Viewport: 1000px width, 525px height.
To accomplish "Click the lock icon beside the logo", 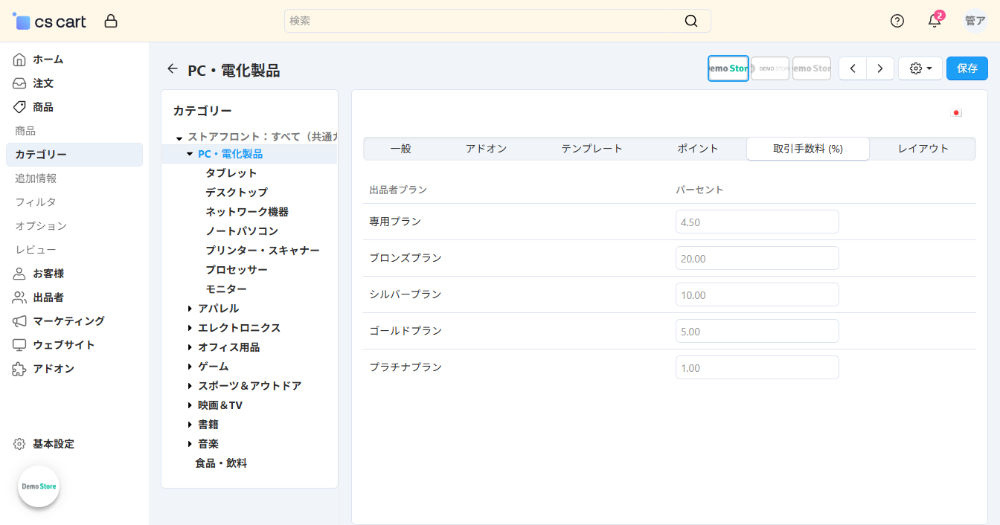I will point(111,21).
